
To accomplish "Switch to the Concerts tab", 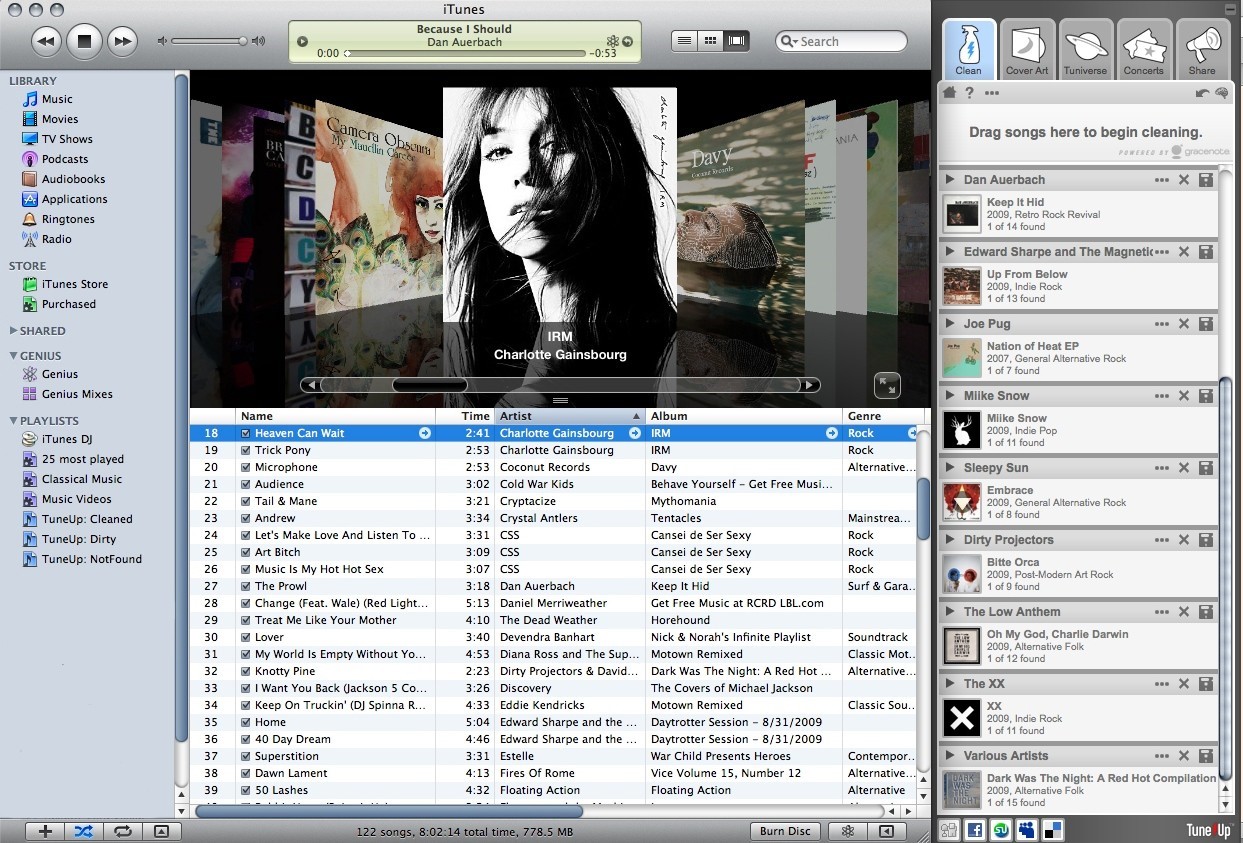I will click(x=1143, y=50).
